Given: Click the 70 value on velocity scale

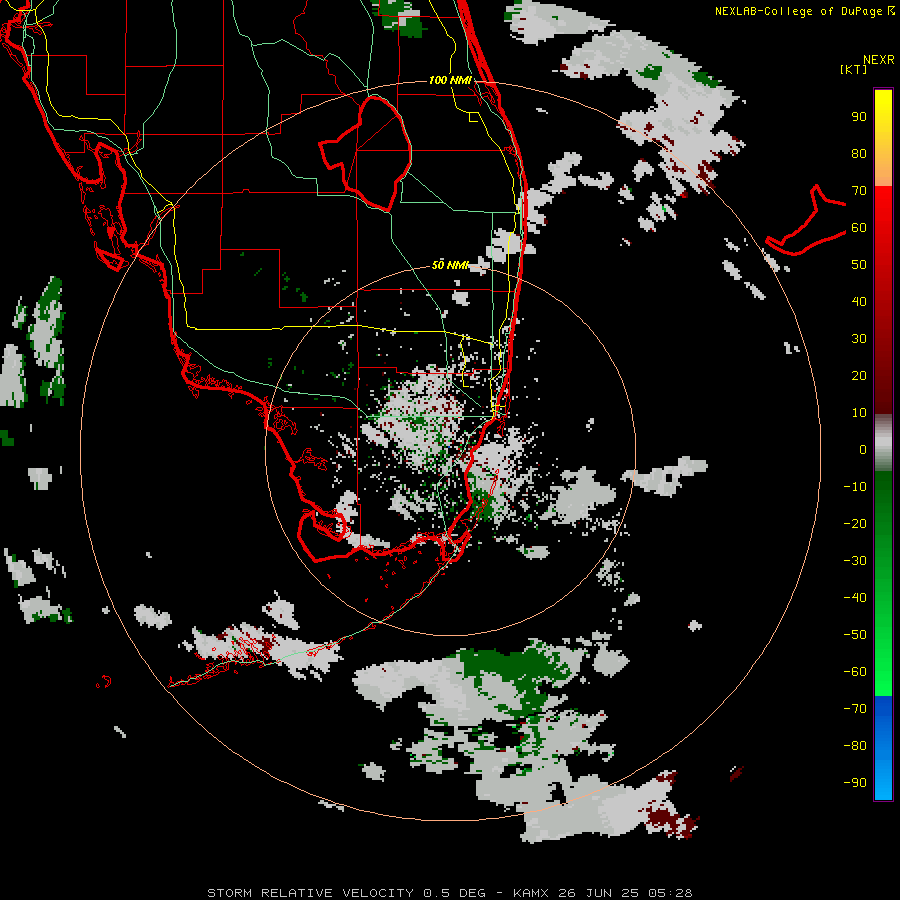Looking at the screenshot, I should (x=859, y=191).
